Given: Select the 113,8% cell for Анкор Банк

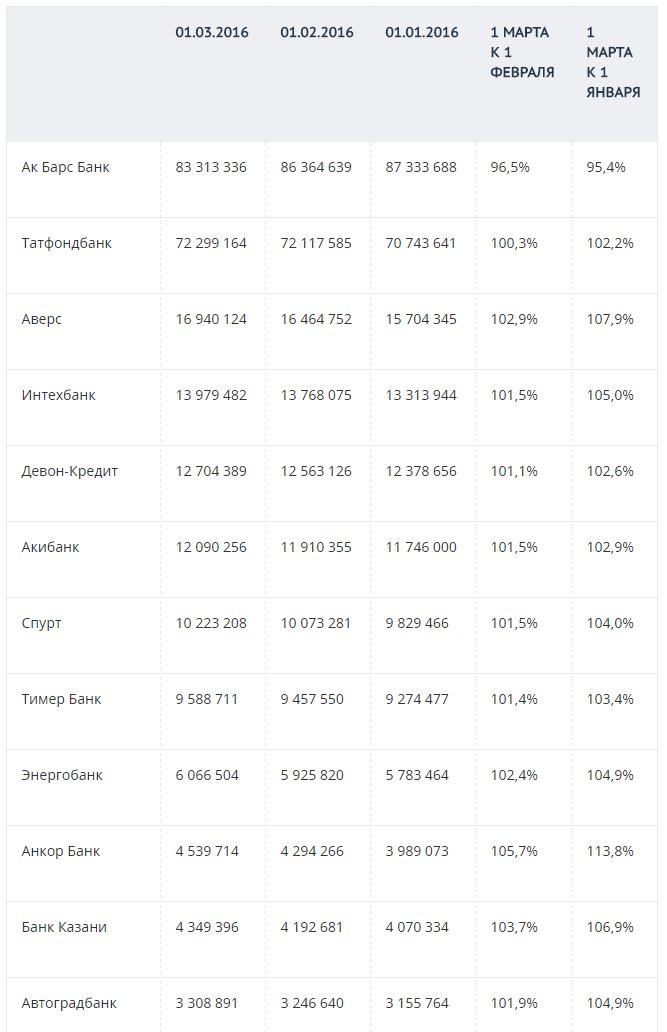Looking at the screenshot, I should click(x=610, y=851).
